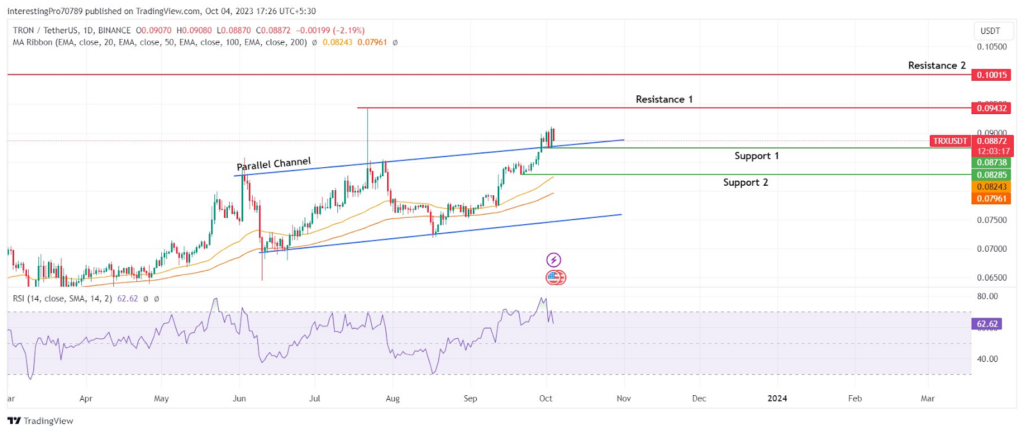This screenshot has width=1024, height=433.
Task: Click the RSI (14, close, SMA, 14, 2) legend
Action: point(63,298)
